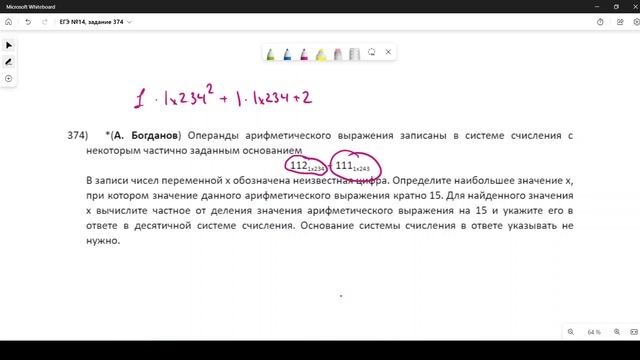Fit the board to screen

tap(634, 332)
